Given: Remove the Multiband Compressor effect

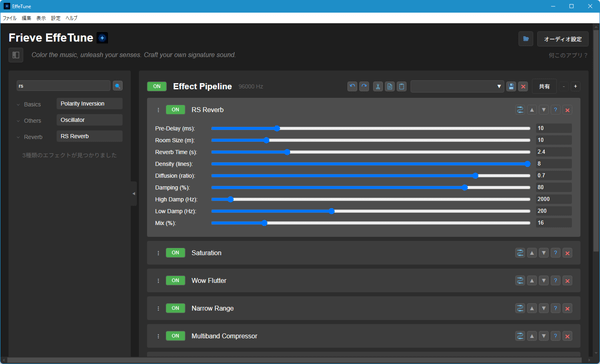Looking at the screenshot, I should [x=567, y=336].
